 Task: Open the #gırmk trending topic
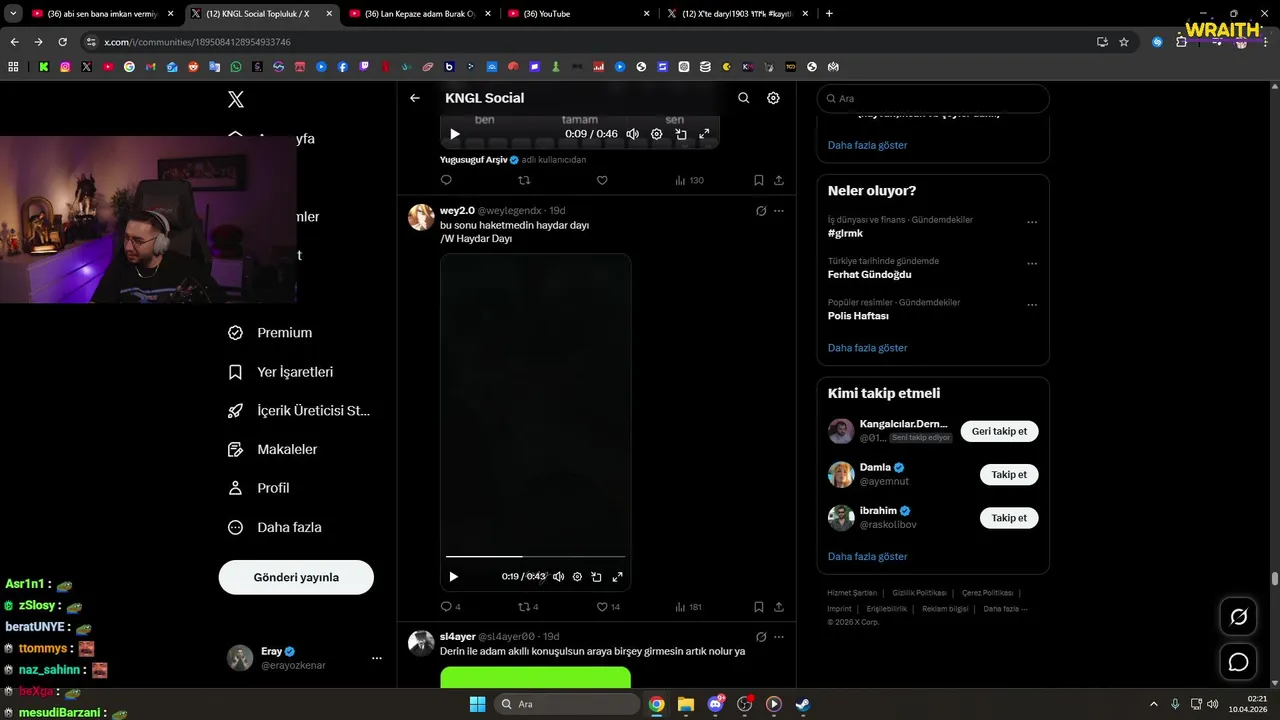(846, 233)
